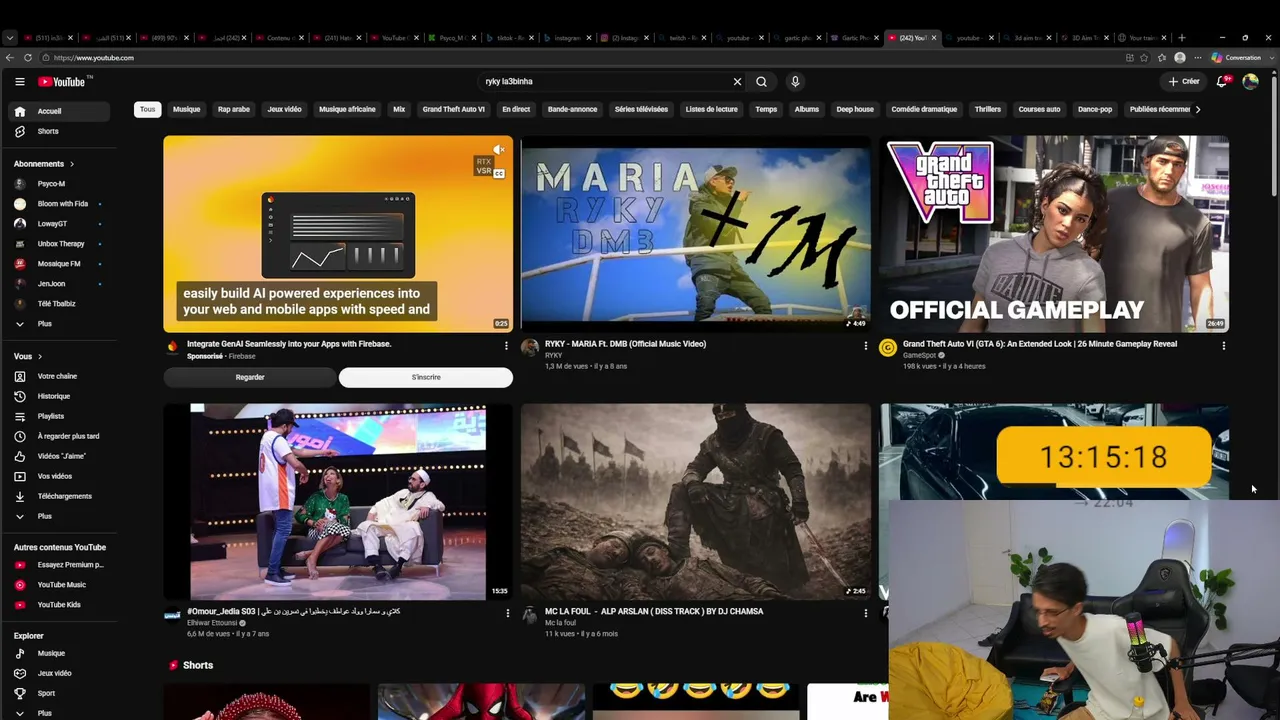
Task: Start voice search with the microphone icon
Action: tap(795, 82)
